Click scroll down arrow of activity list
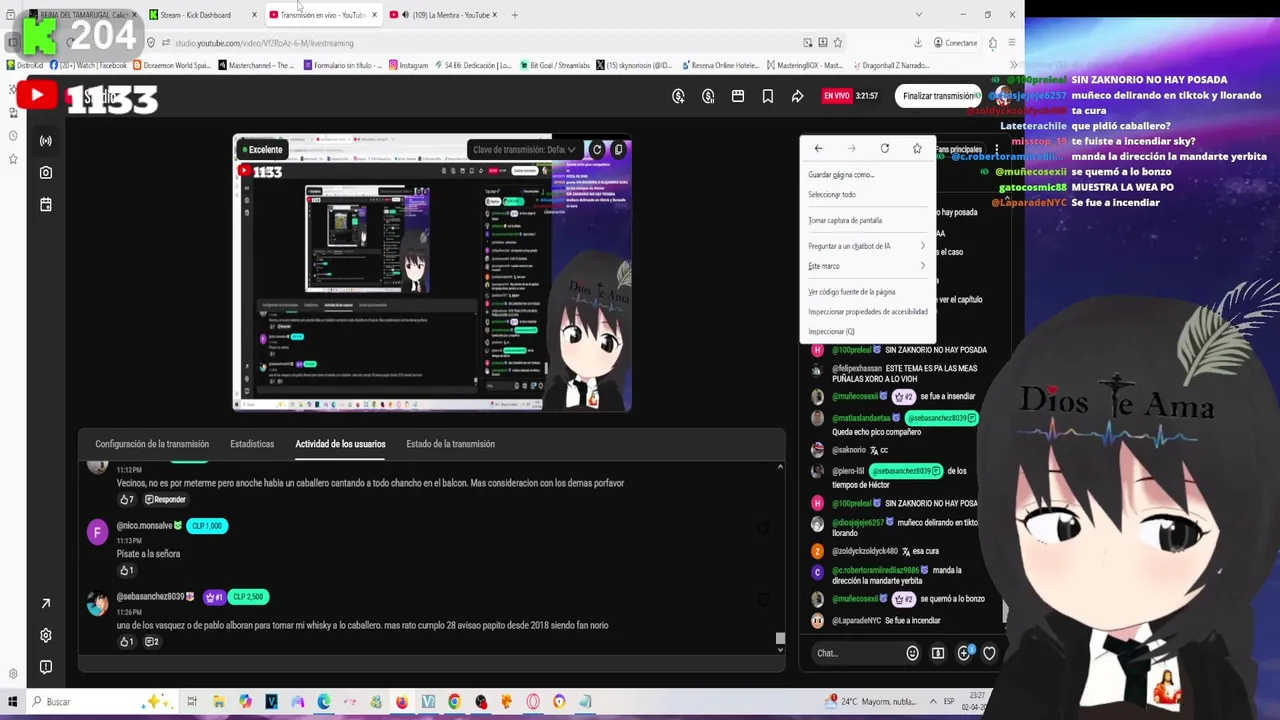 click(780, 650)
